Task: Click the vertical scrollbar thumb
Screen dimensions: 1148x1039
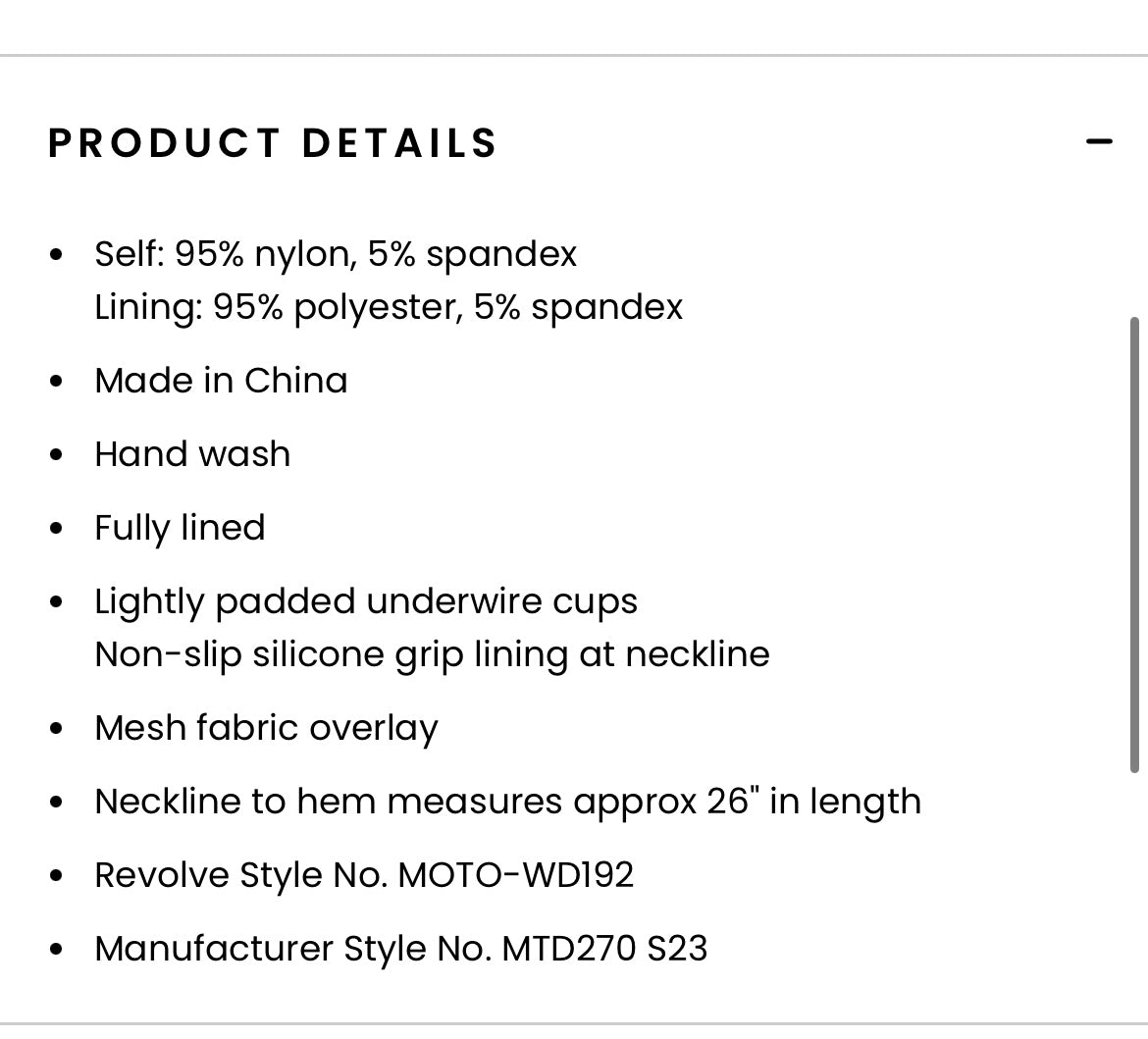Action: point(1134,545)
